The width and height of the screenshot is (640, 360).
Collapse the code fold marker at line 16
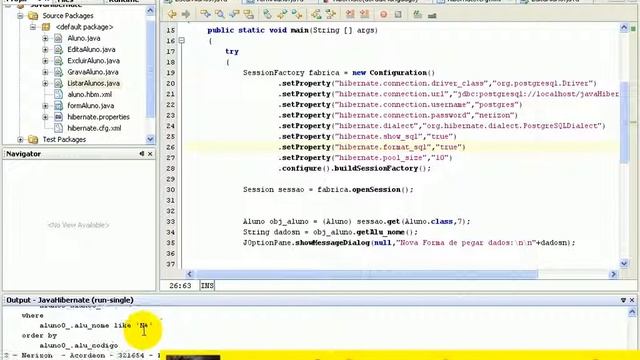182,40
